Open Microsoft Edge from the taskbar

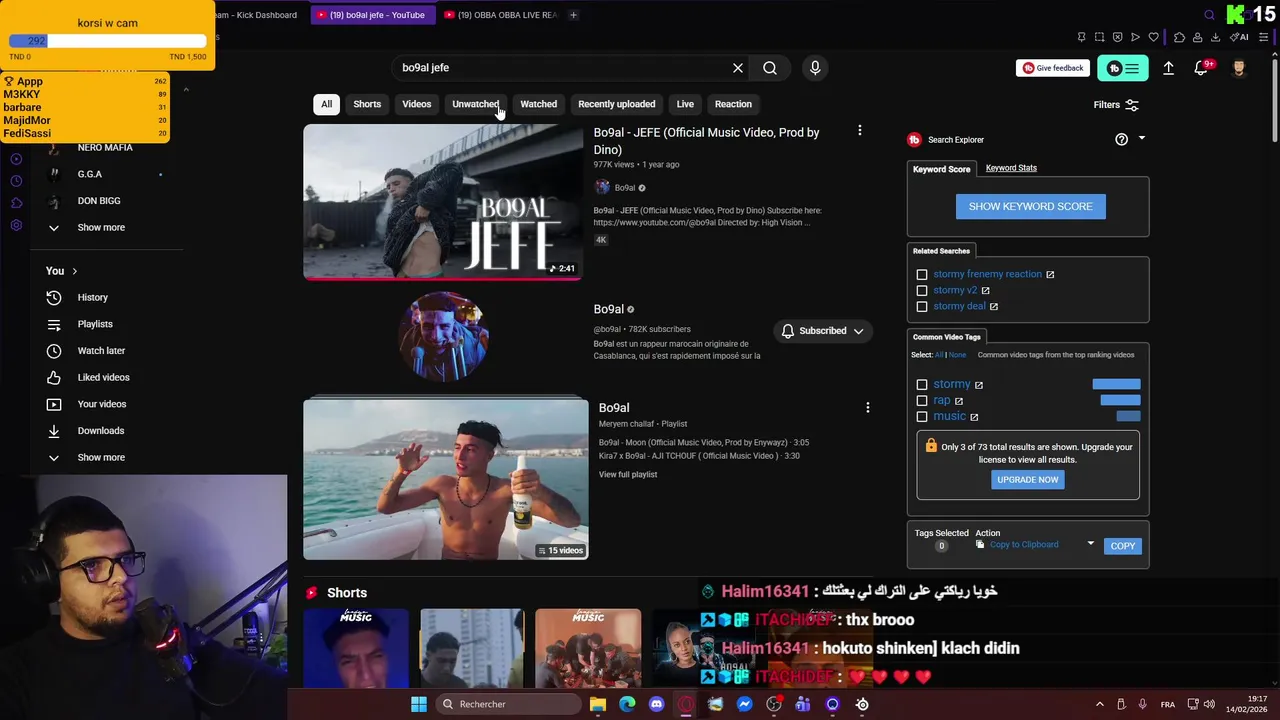coord(627,704)
